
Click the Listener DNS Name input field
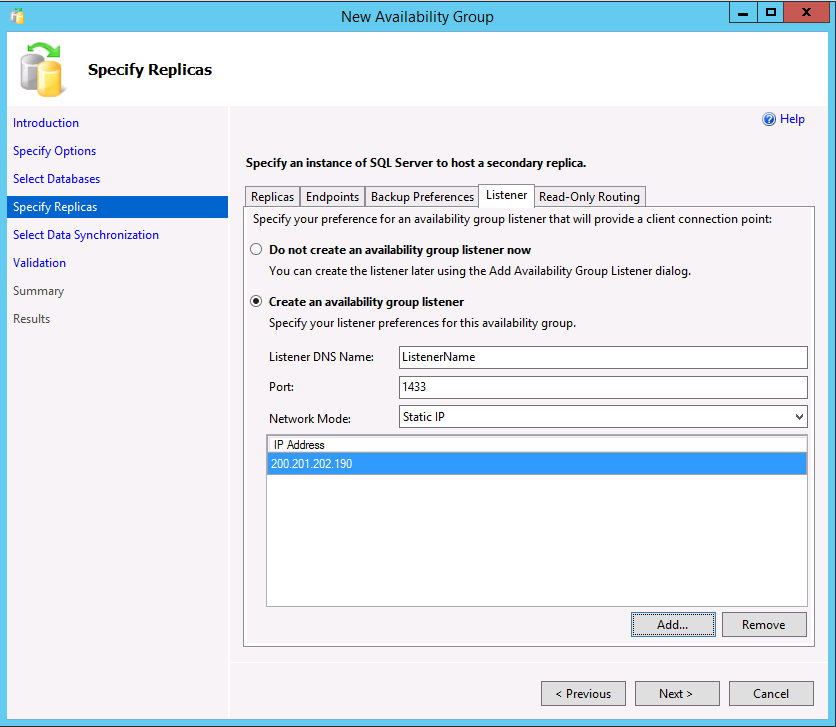[600, 357]
